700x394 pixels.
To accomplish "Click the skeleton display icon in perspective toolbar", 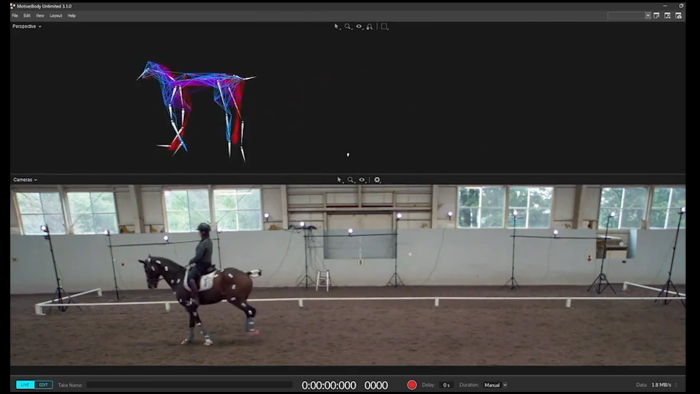I will (370, 27).
